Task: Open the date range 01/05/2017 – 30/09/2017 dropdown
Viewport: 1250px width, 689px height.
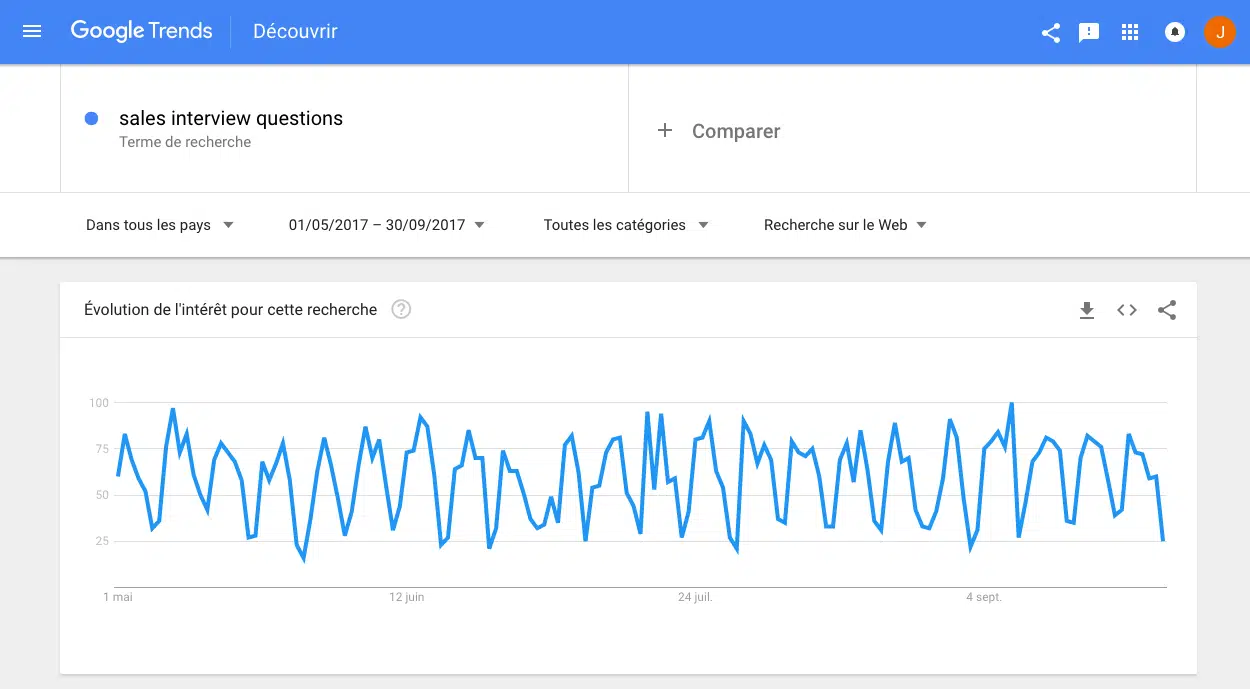Action: tap(386, 225)
